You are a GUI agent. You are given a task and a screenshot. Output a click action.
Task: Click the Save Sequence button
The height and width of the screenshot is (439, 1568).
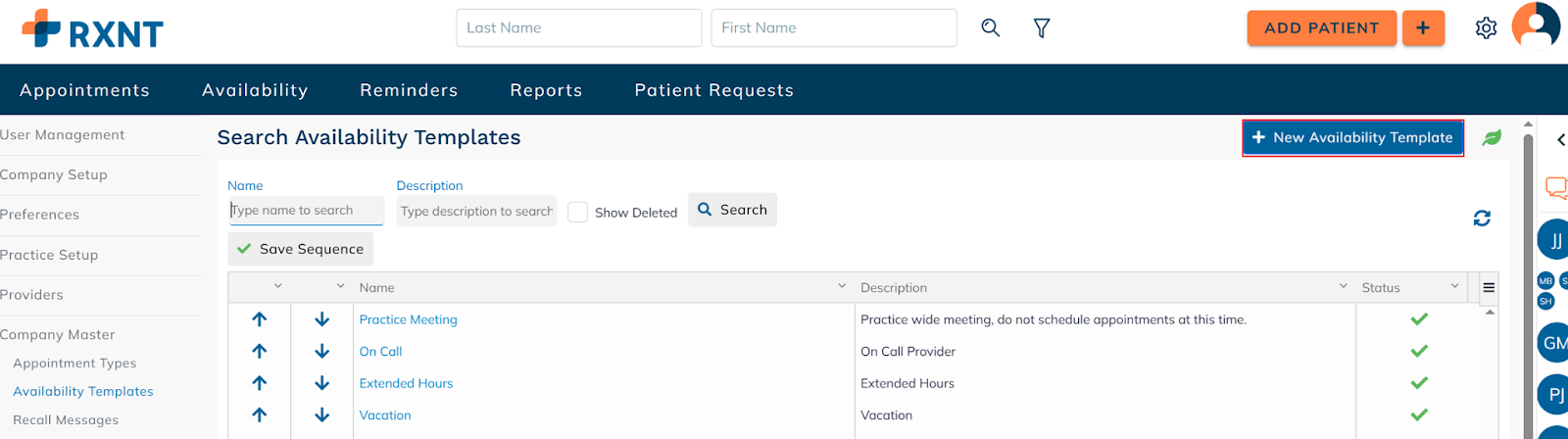click(301, 250)
